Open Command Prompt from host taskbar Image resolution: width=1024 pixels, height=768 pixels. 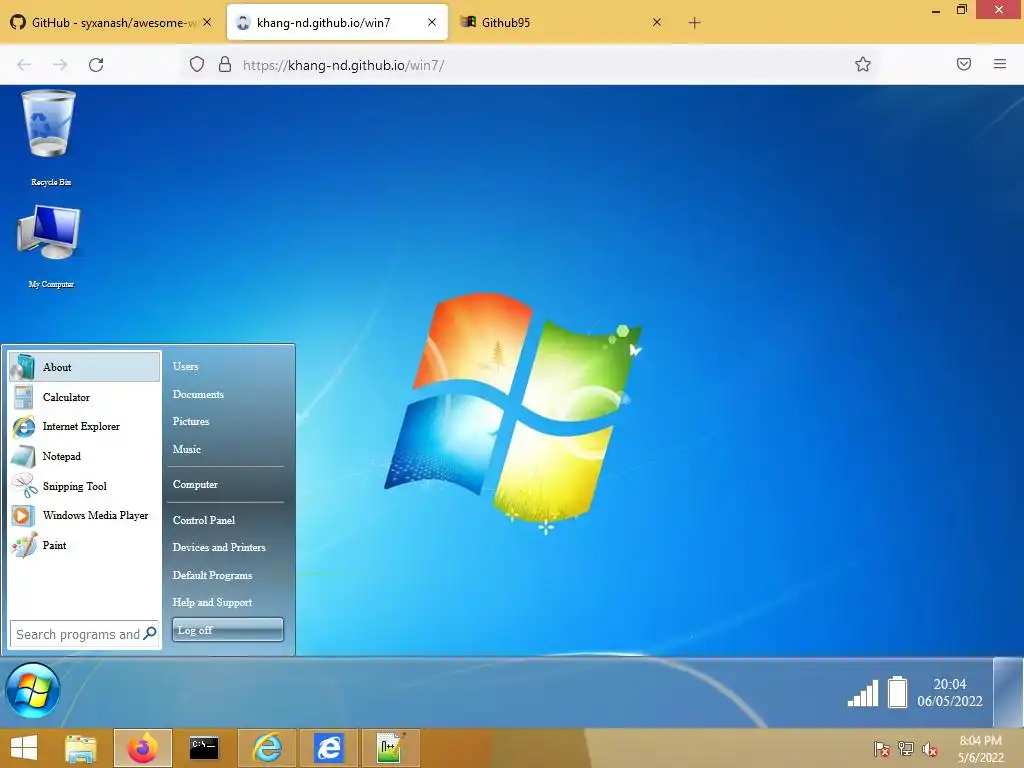(x=204, y=748)
